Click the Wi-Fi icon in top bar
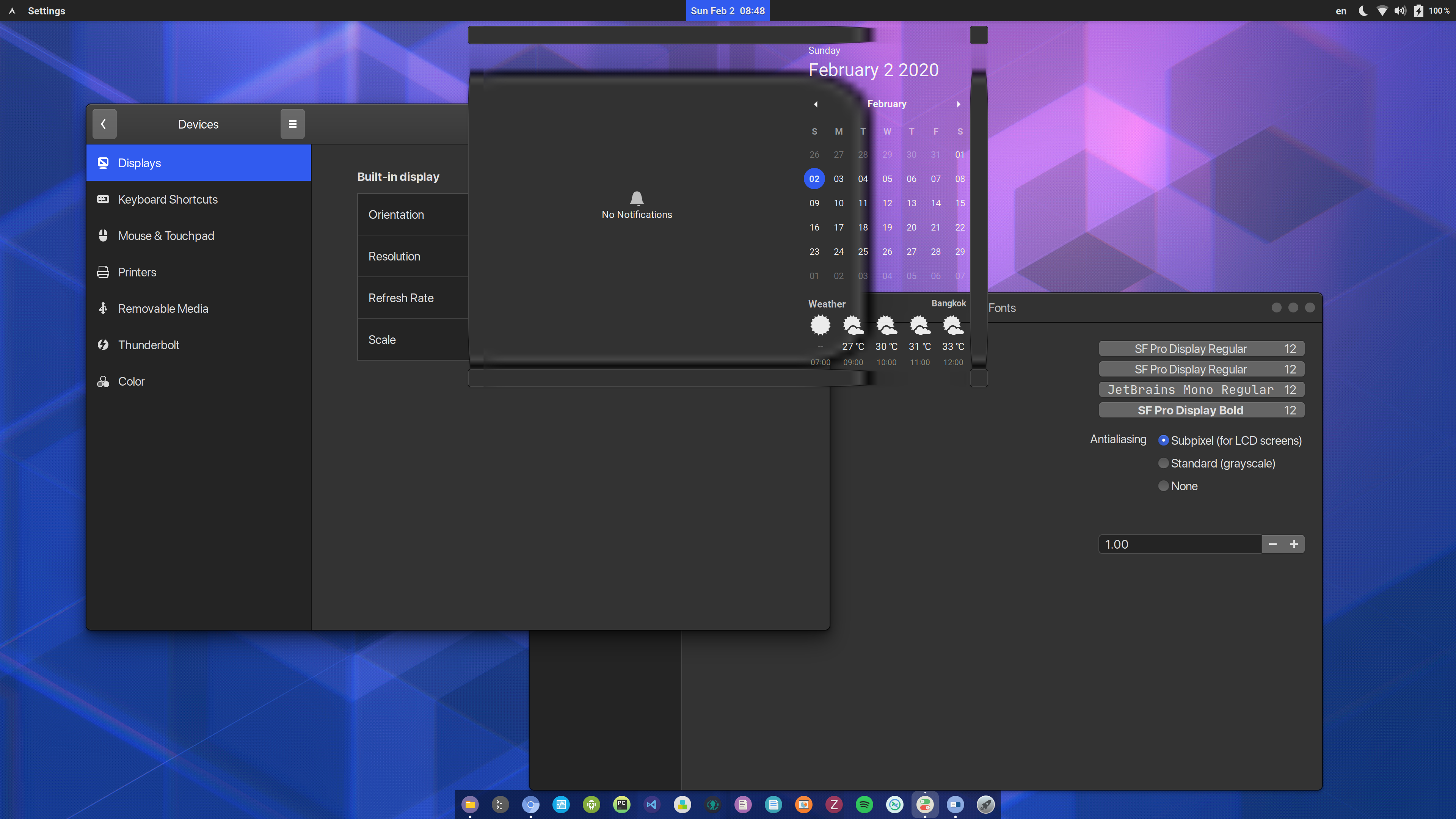The height and width of the screenshot is (819, 1456). [1382, 11]
